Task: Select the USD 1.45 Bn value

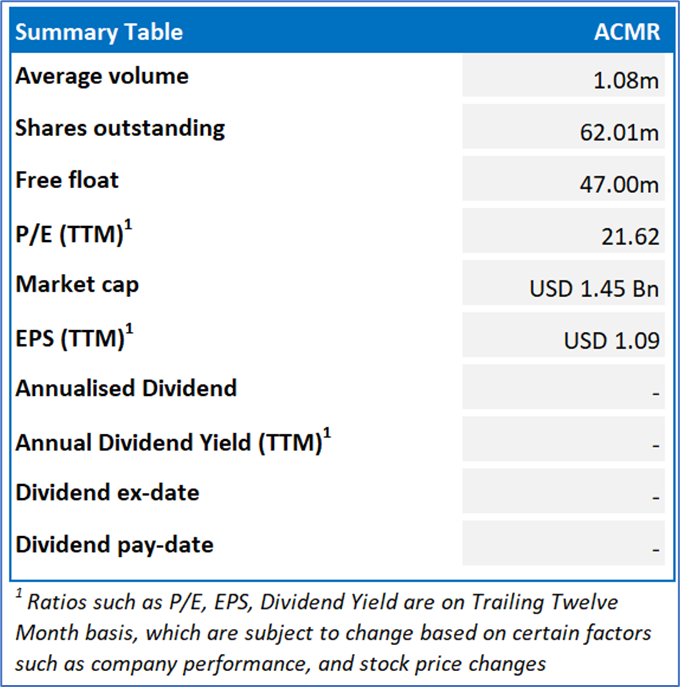Action: [x=594, y=289]
